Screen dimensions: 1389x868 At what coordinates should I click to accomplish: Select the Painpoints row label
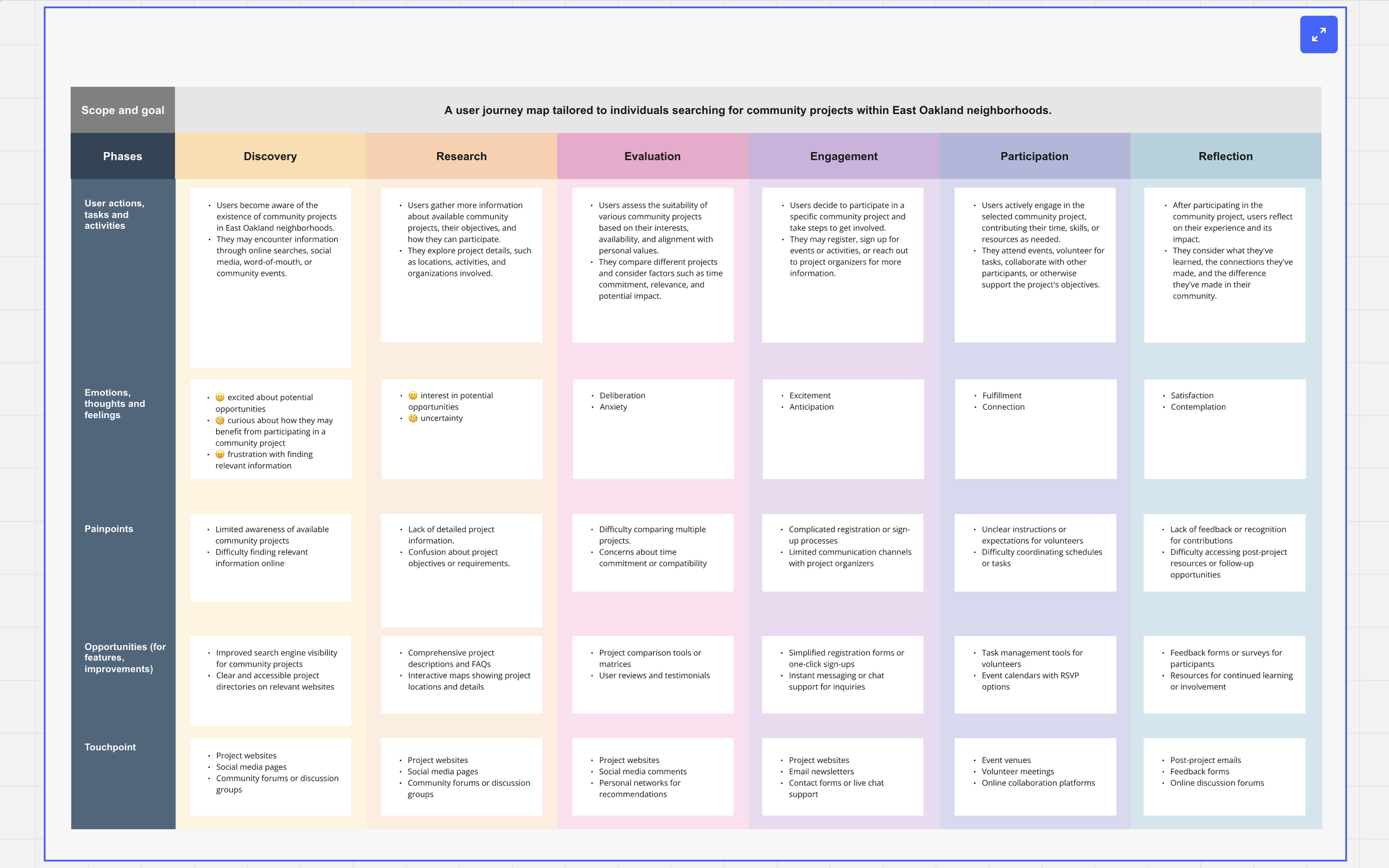108,529
